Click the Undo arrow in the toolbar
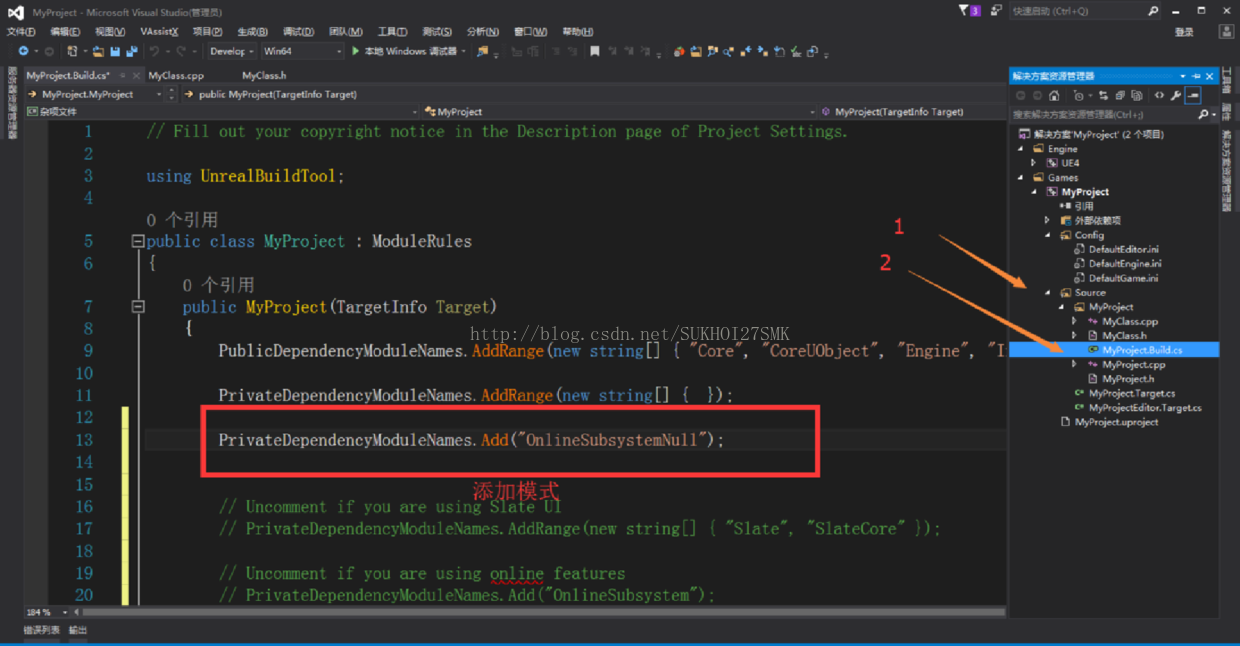The width and height of the screenshot is (1240, 646). (x=154, y=50)
